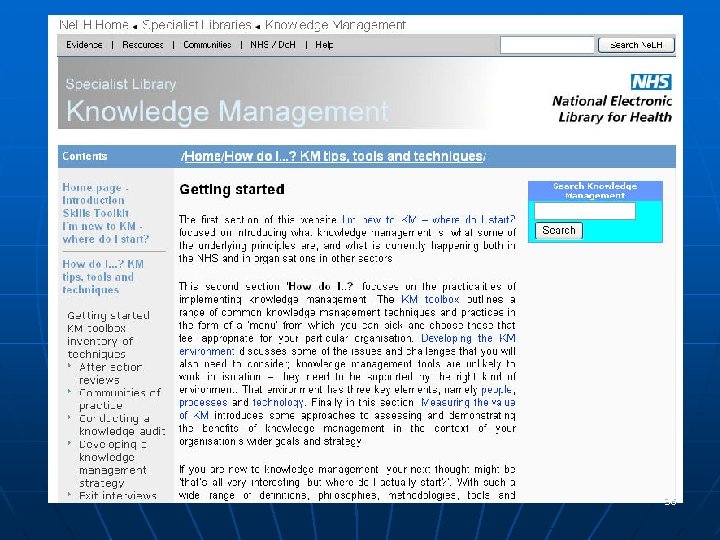
Task: Follow the I'm new to KM body link
Action: point(429,219)
